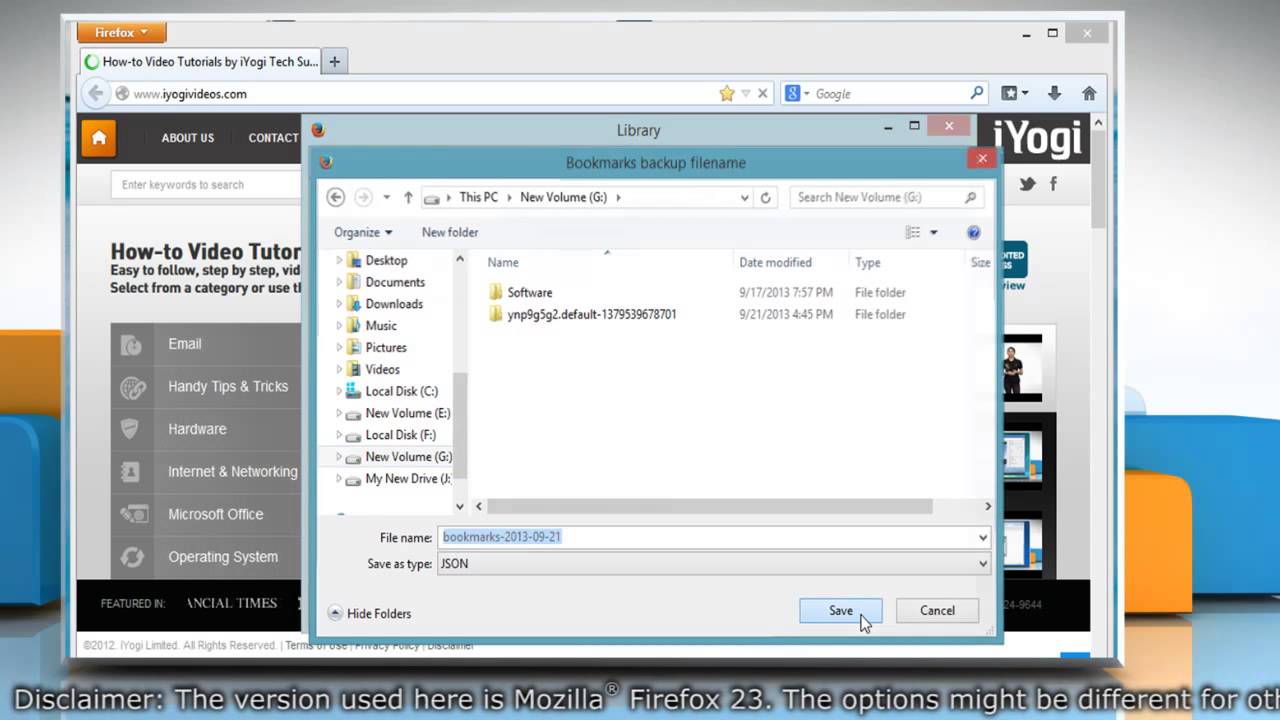Click This PC in address path
The width and height of the screenshot is (1280, 720).
[478, 197]
